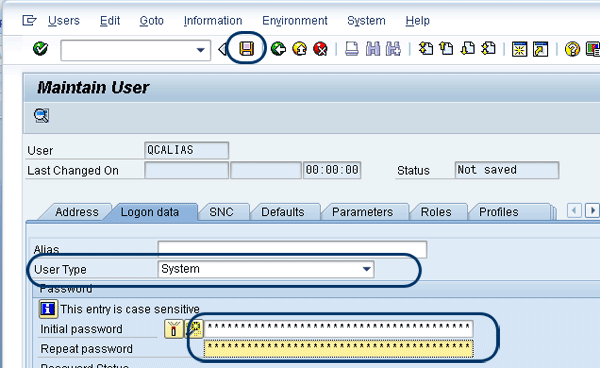Image resolution: width=600 pixels, height=368 pixels.
Task: Open the Goto menu
Action: [x=152, y=20]
